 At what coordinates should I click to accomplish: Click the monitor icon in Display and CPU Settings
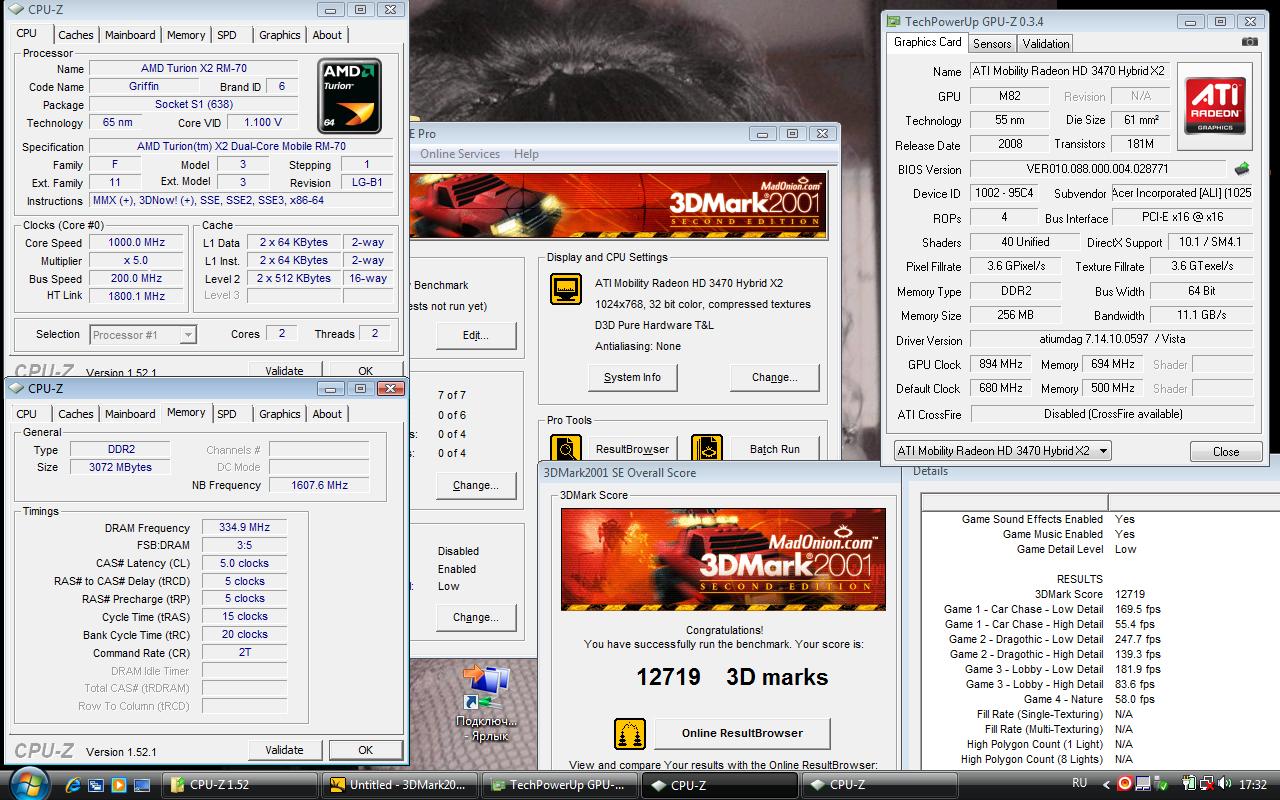pos(566,289)
